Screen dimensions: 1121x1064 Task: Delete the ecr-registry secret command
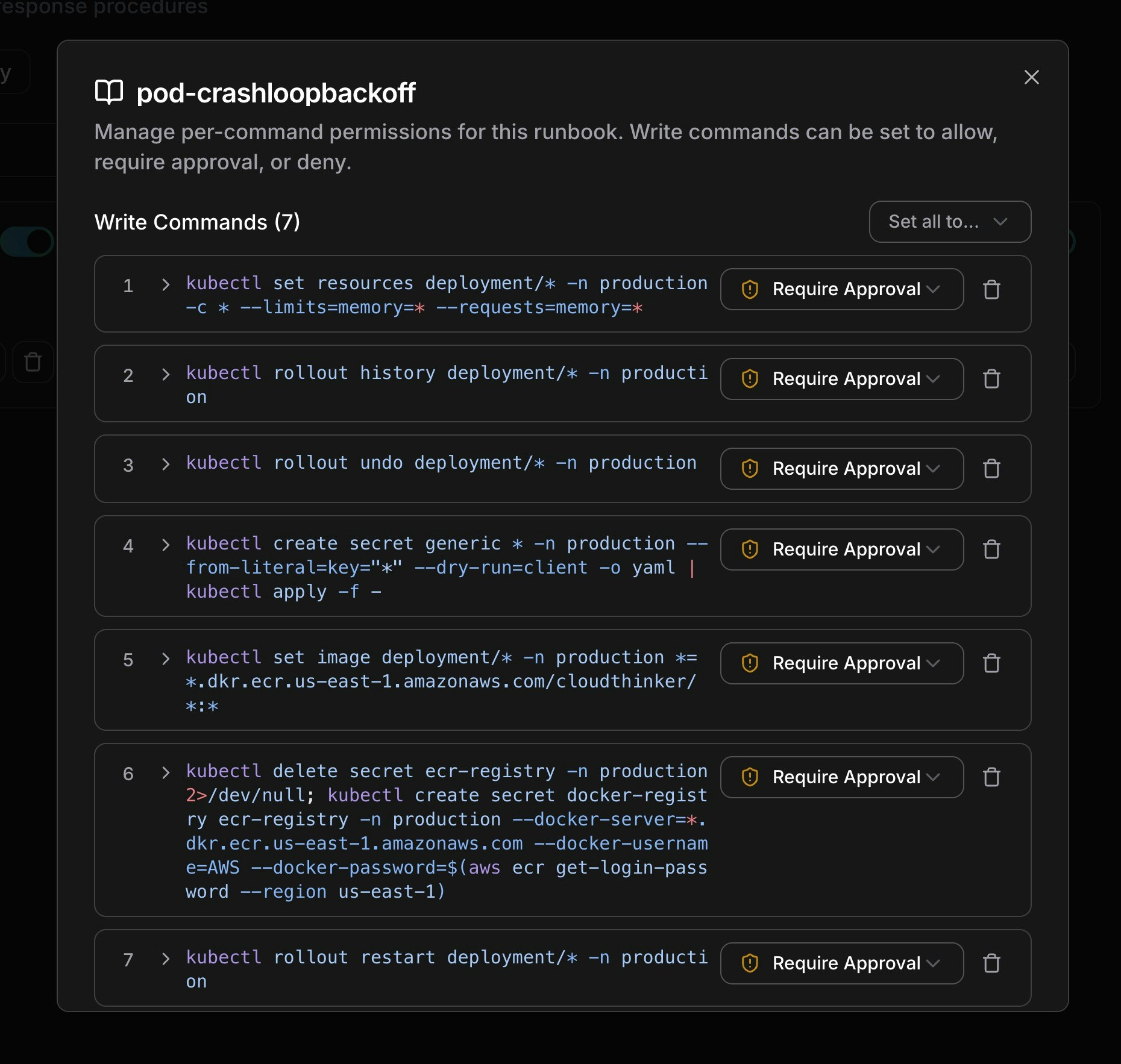click(x=991, y=777)
